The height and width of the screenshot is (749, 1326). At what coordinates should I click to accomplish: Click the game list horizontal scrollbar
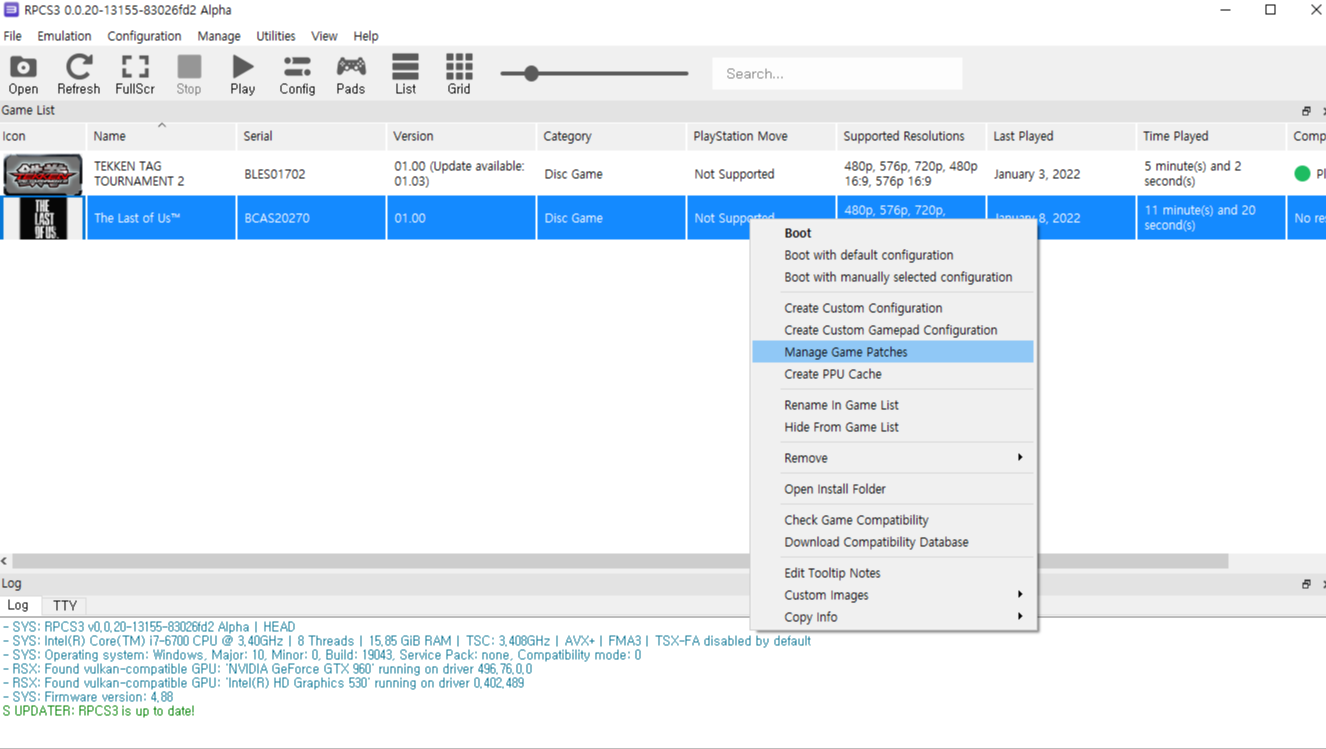[620, 561]
